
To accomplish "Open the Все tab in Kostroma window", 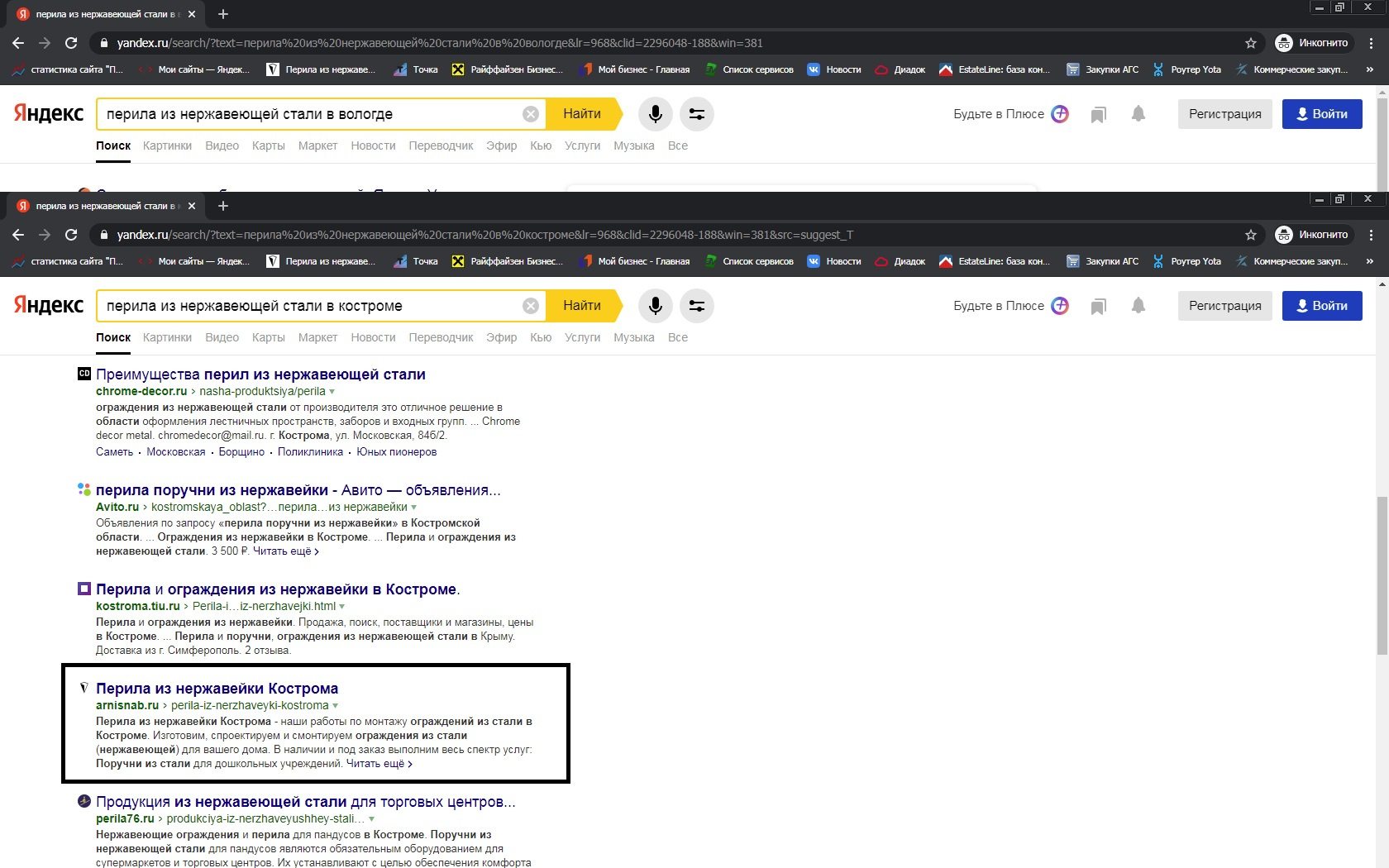I will 678,337.
